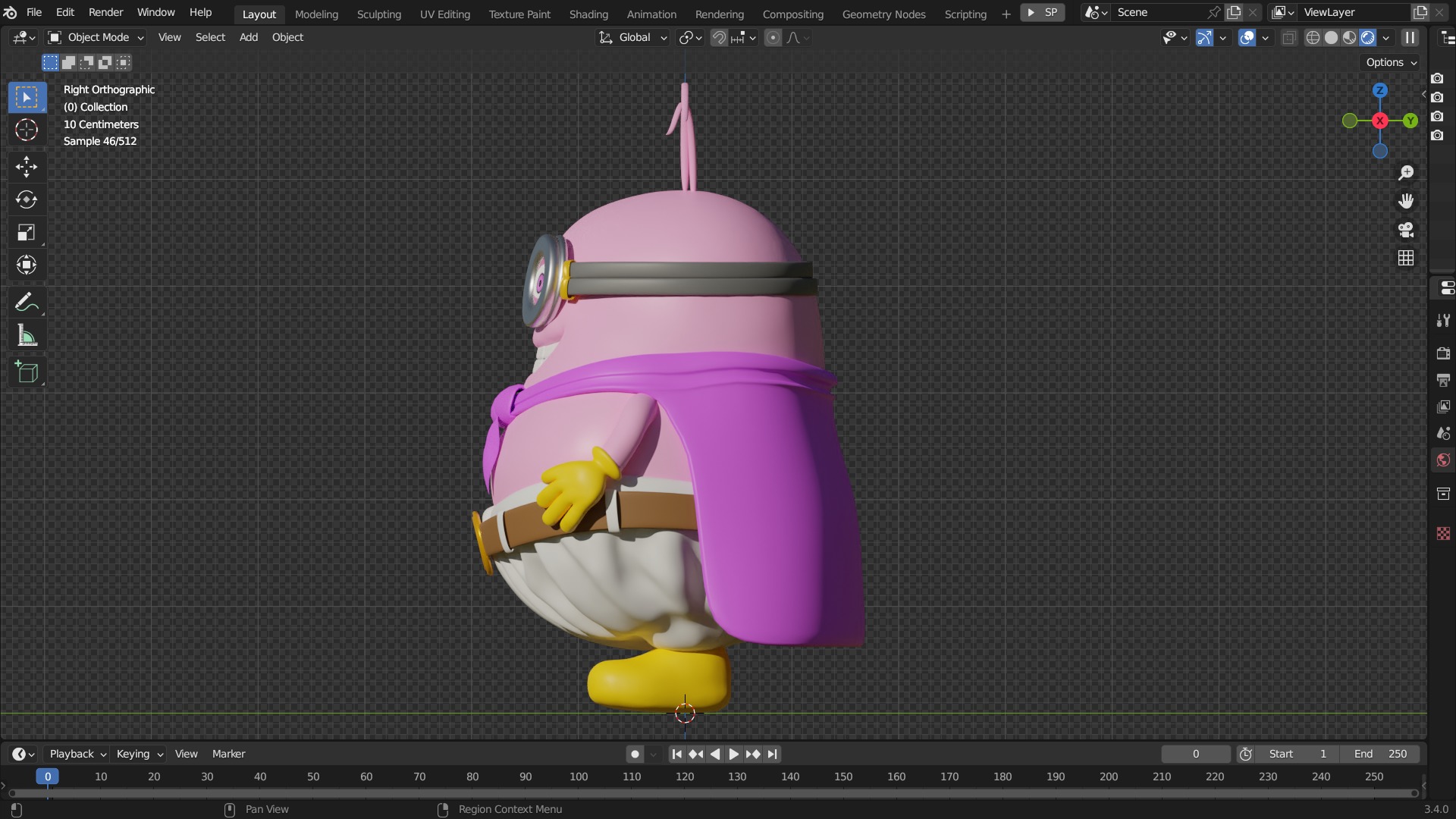This screenshot has height=819, width=1456.
Task: Open the Output properties tab
Action: pos(1443,380)
